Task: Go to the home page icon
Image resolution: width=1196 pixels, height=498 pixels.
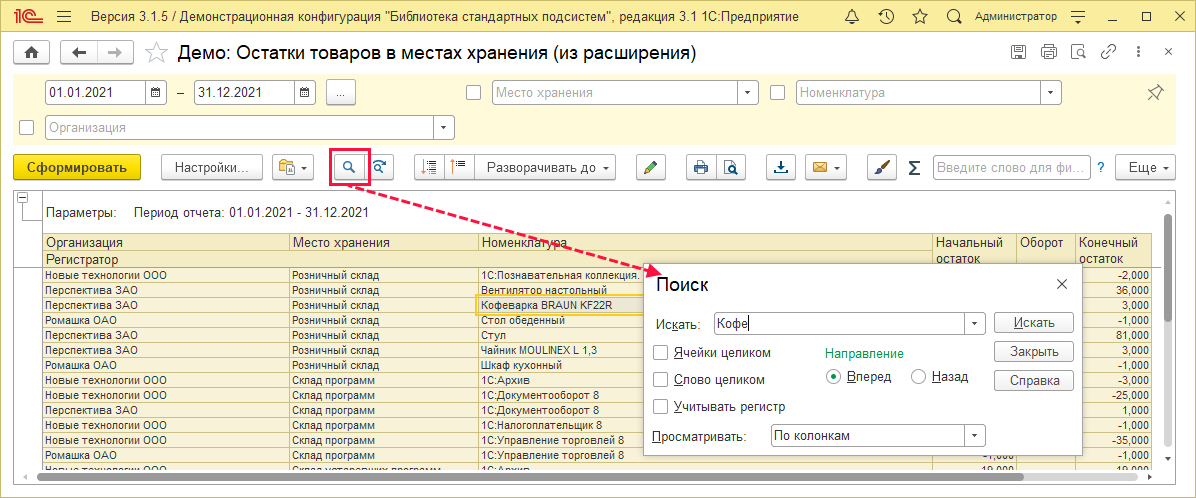Action: tap(32, 52)
